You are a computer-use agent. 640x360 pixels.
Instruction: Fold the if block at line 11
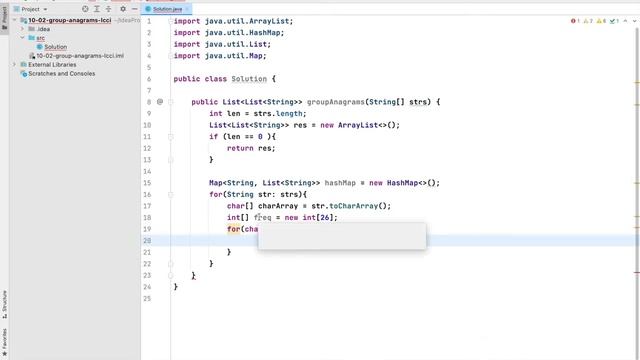pos(171,137)
